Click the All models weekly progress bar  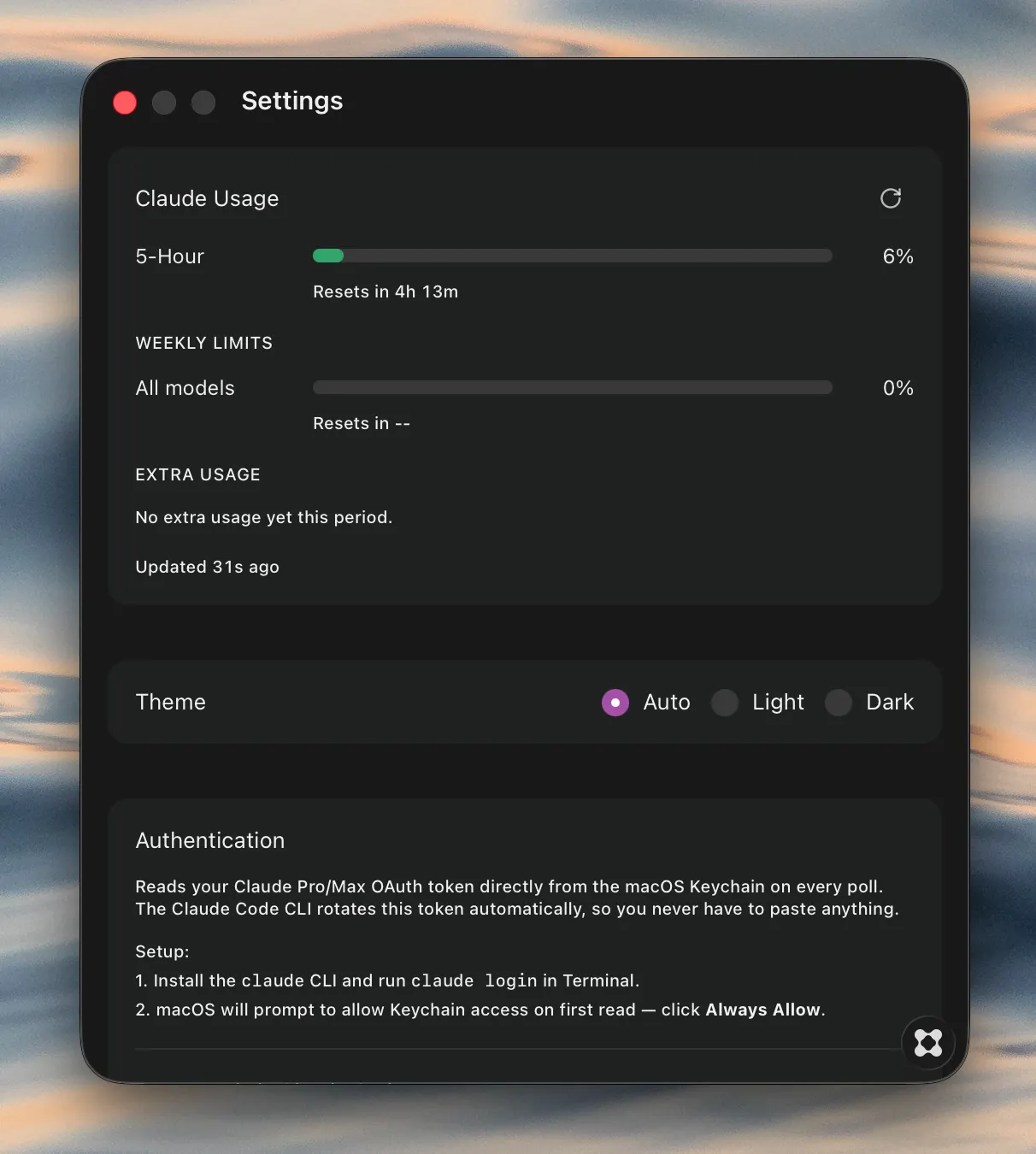click(573, 387)
